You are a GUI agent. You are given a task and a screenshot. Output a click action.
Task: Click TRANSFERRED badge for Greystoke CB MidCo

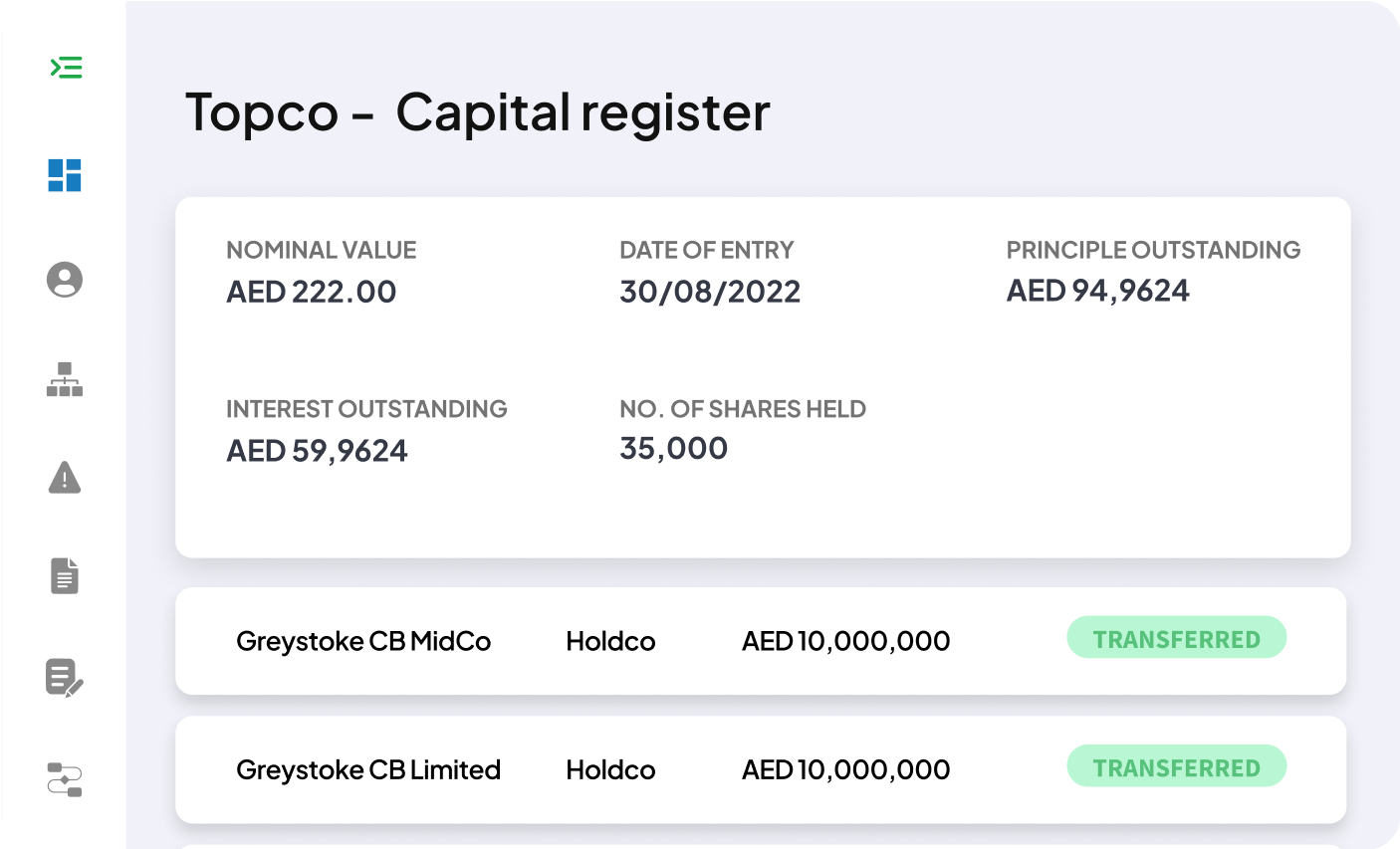pyautogui.click(x=1177, y=638)
